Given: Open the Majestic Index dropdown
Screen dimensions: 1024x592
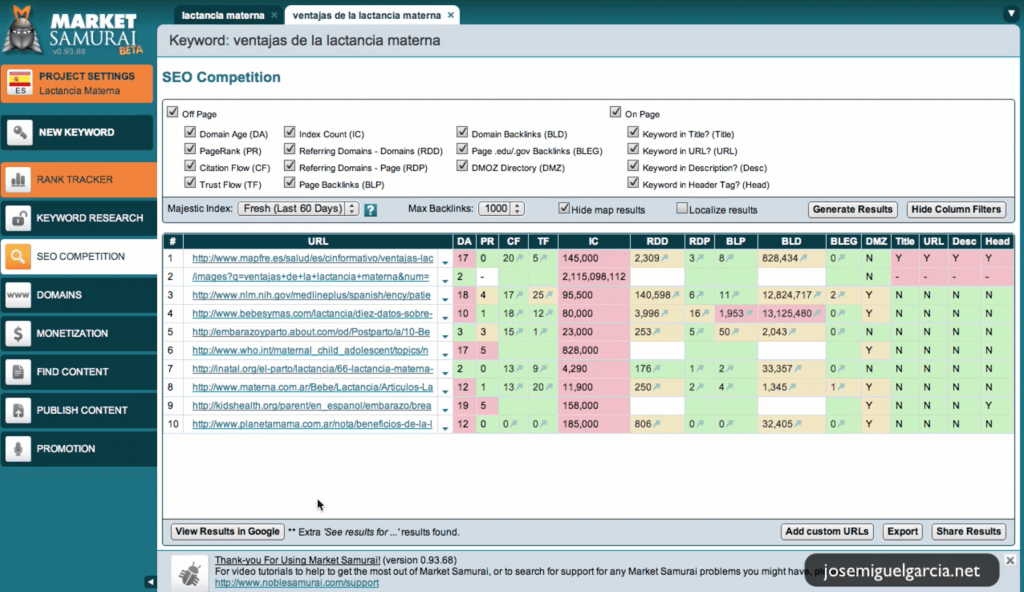Looking at the screenshot, I should pyautogui.click(x=298, y=208).
